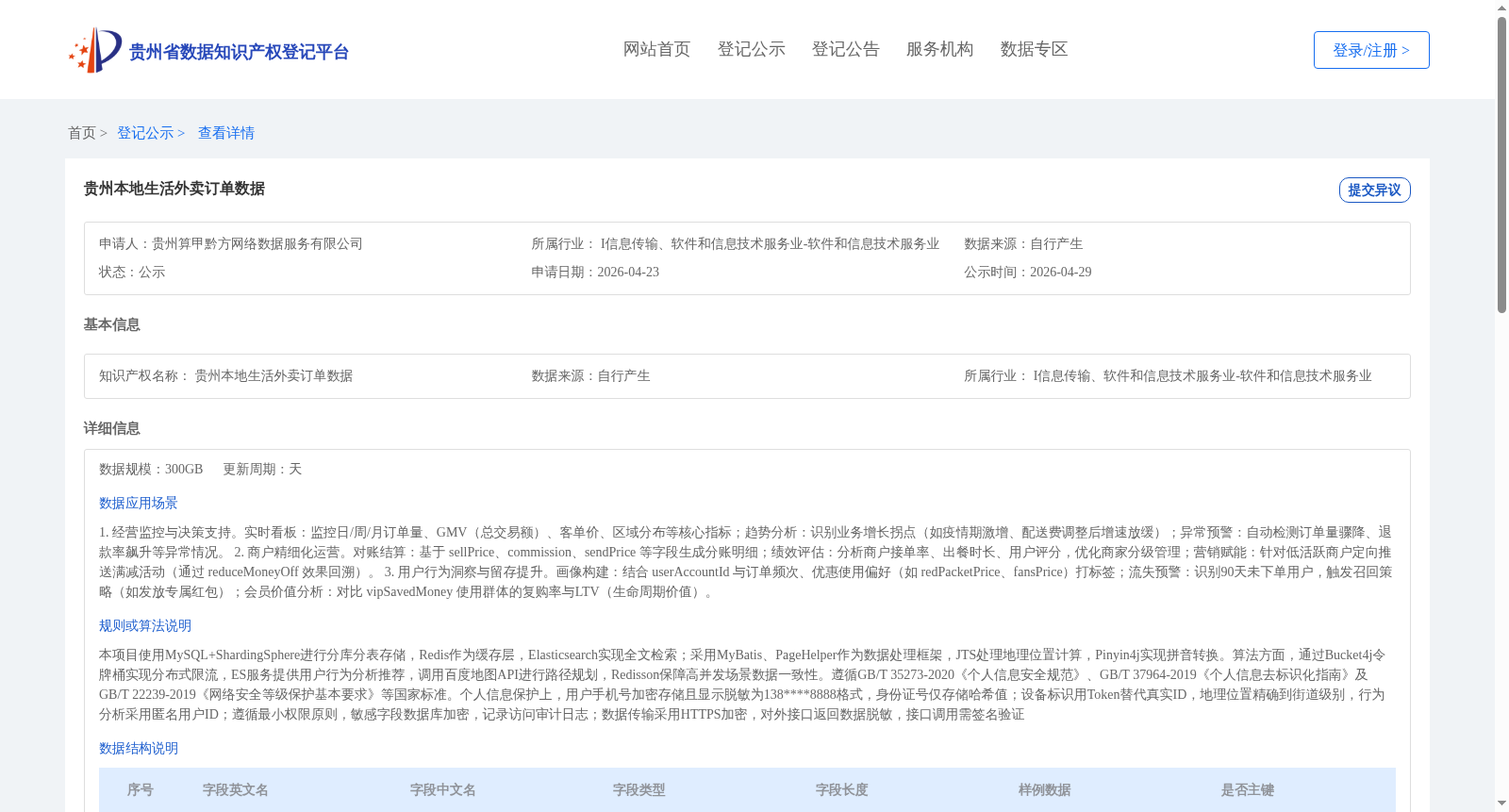Go to the 登记公告 navigation item
This screenshot has height=812, width=1509.
[845, 49]
